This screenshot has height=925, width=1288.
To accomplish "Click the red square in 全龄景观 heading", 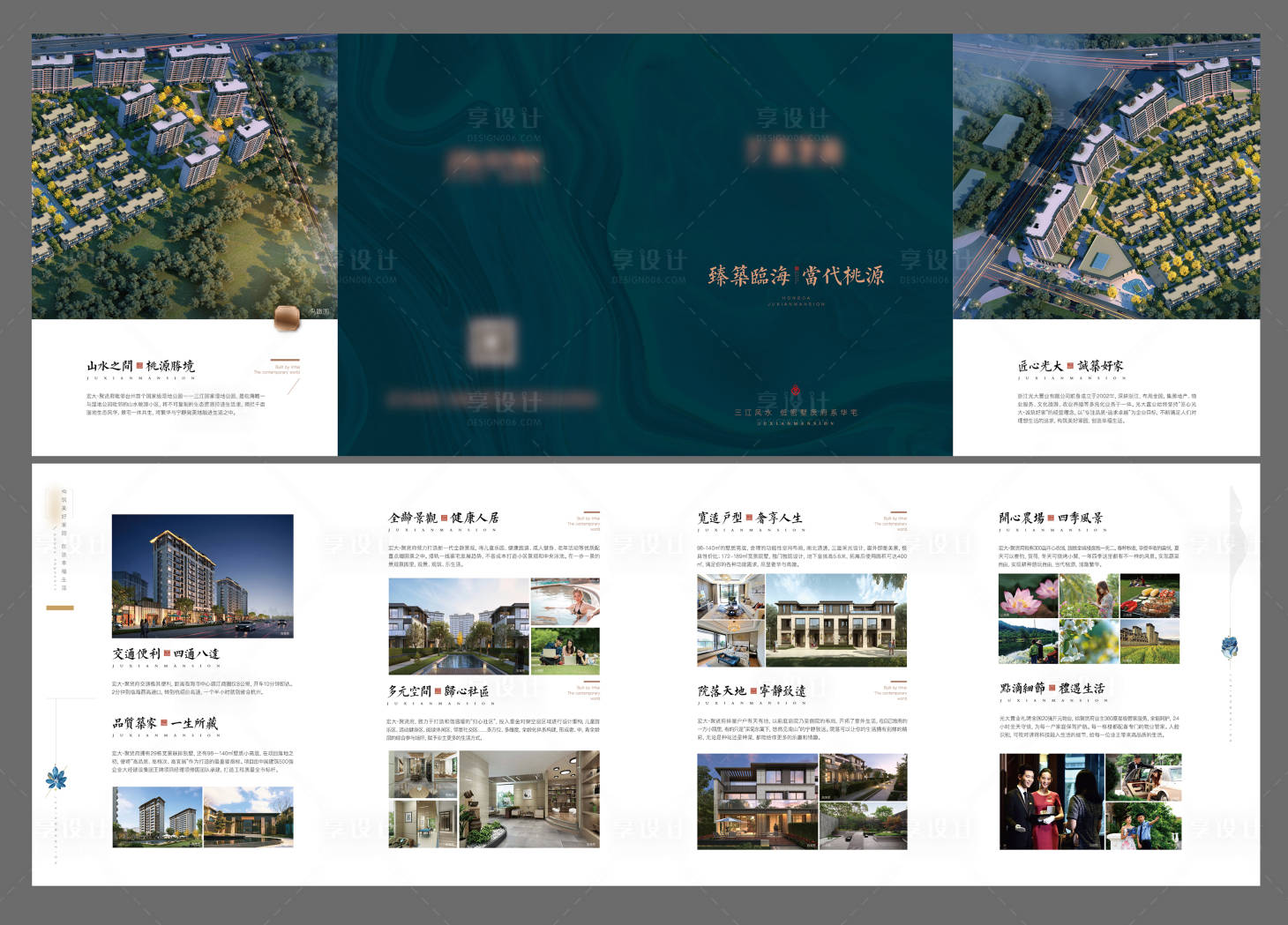I will [x=445, y=518].
